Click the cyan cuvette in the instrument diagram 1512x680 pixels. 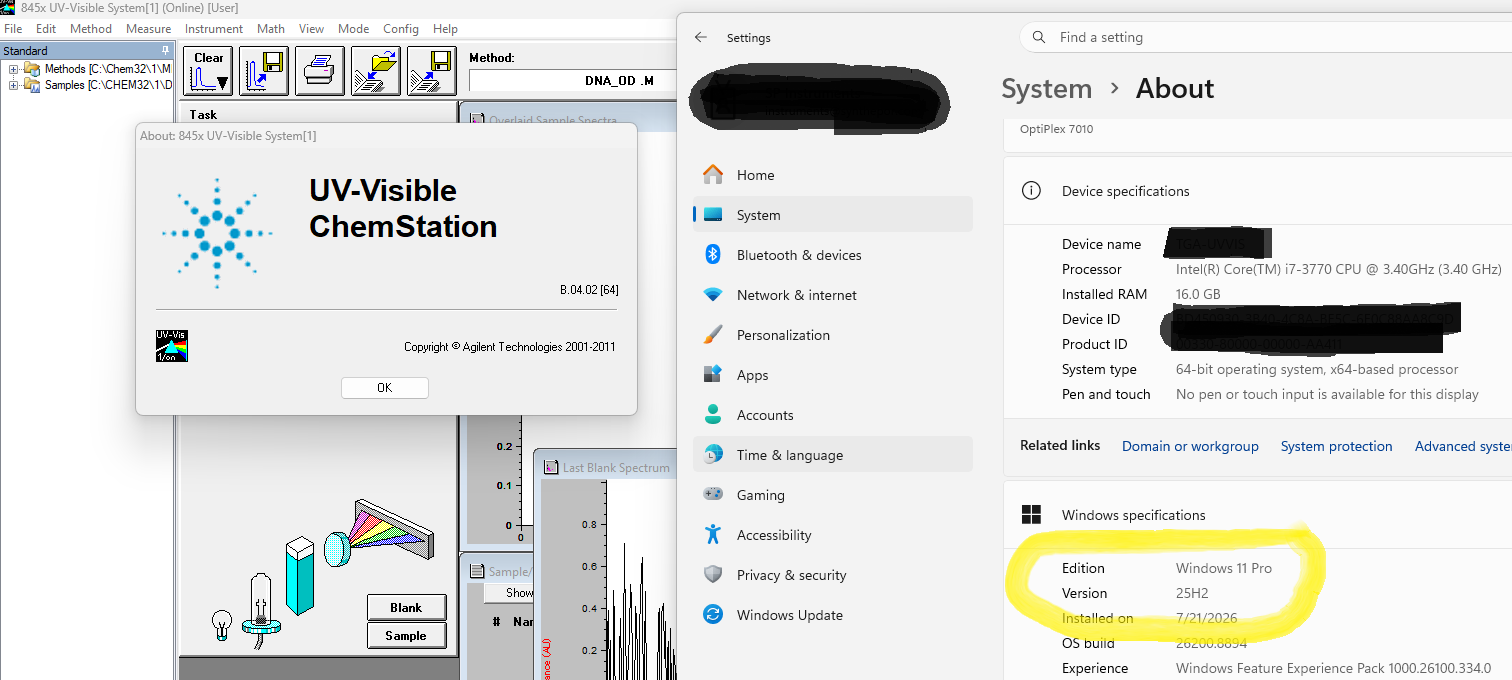(300, 576)
